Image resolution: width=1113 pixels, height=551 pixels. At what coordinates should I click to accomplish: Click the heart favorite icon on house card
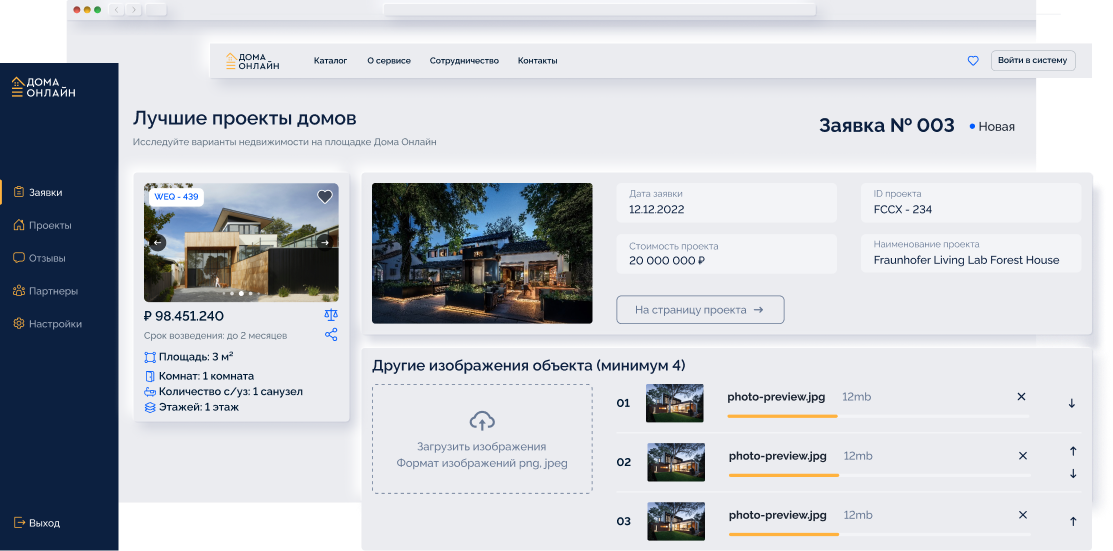click(325, 197)
